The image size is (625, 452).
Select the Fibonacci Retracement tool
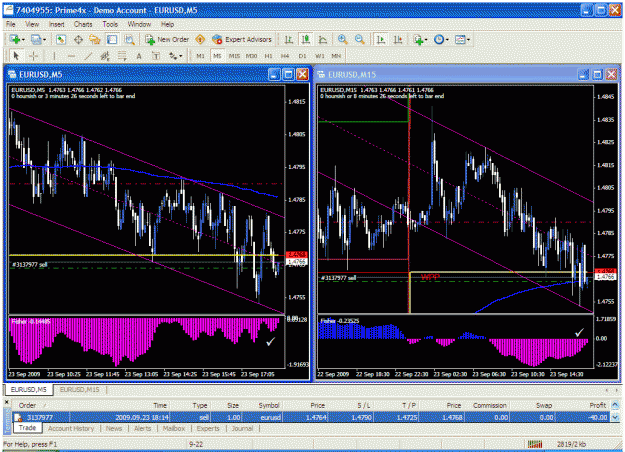(122, 56)
